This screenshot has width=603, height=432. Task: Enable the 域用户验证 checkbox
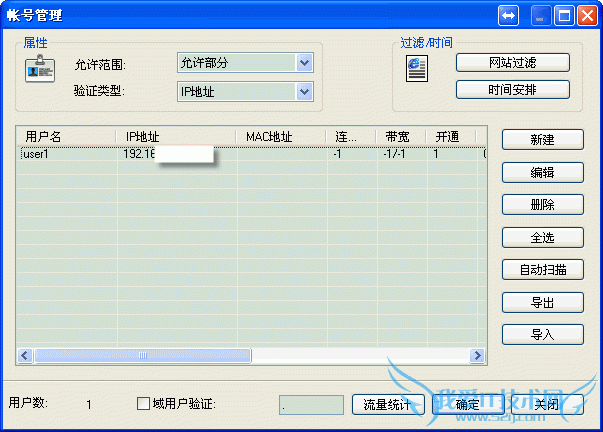[143, 403]
